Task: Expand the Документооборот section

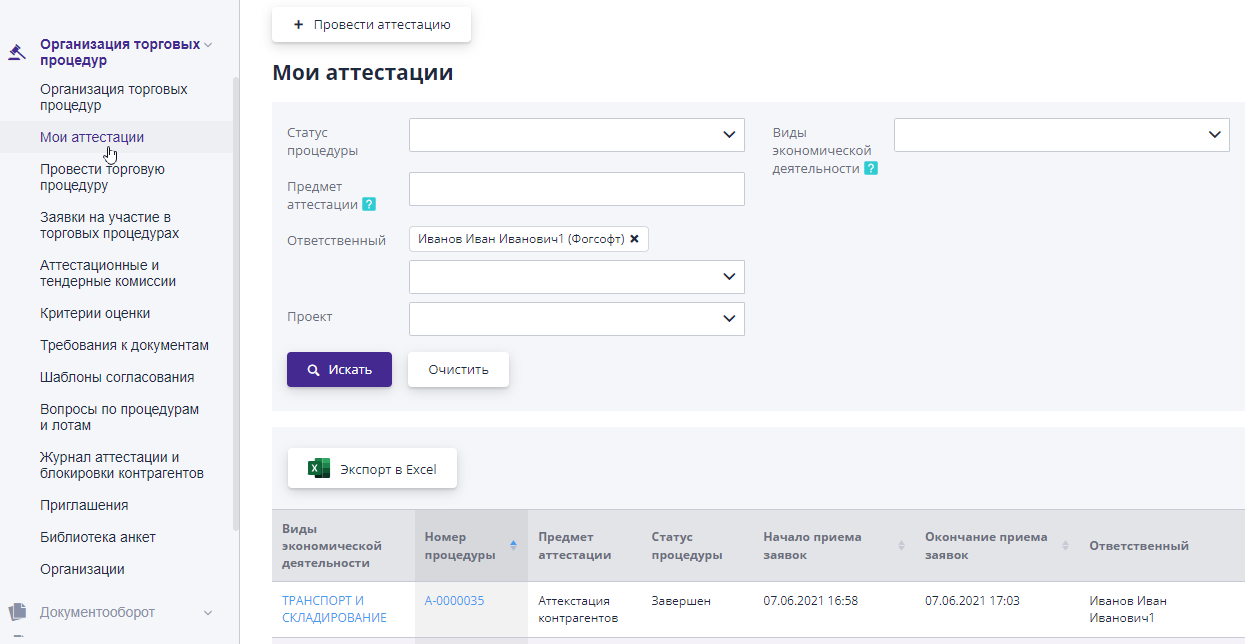Action: click(207, 611)
